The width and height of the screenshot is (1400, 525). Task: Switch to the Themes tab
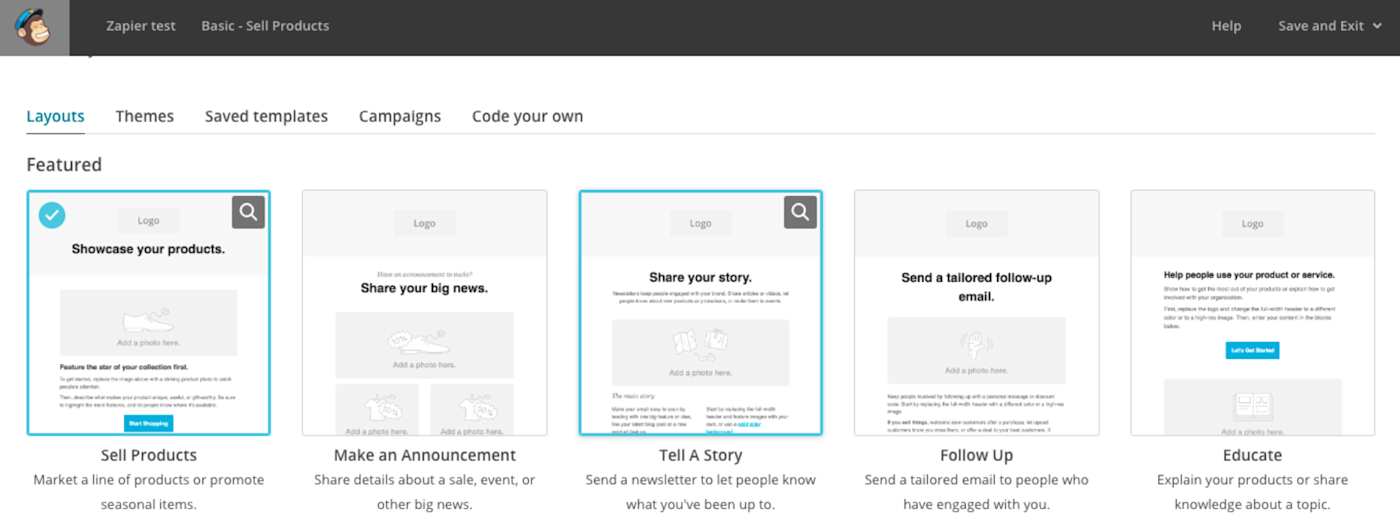[145, 116]
